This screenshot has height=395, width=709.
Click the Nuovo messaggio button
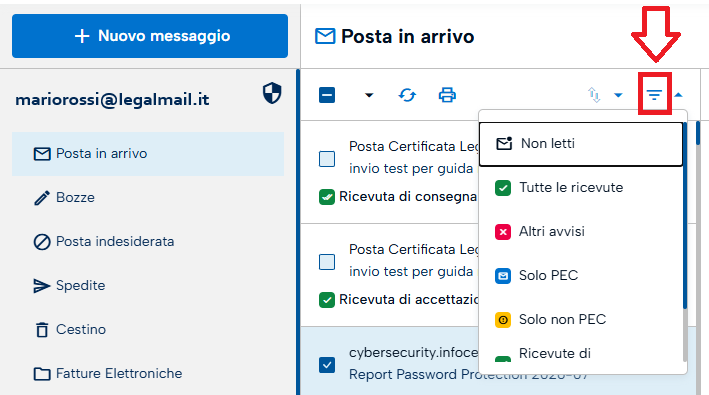pos(150,36)
